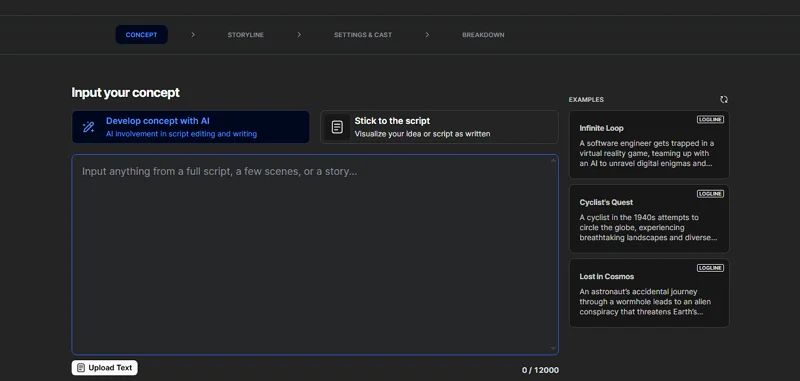Click the chevron arrow after Settings & Cast
Viewport: 800px width, 381px height.
(x=427, y=35)
